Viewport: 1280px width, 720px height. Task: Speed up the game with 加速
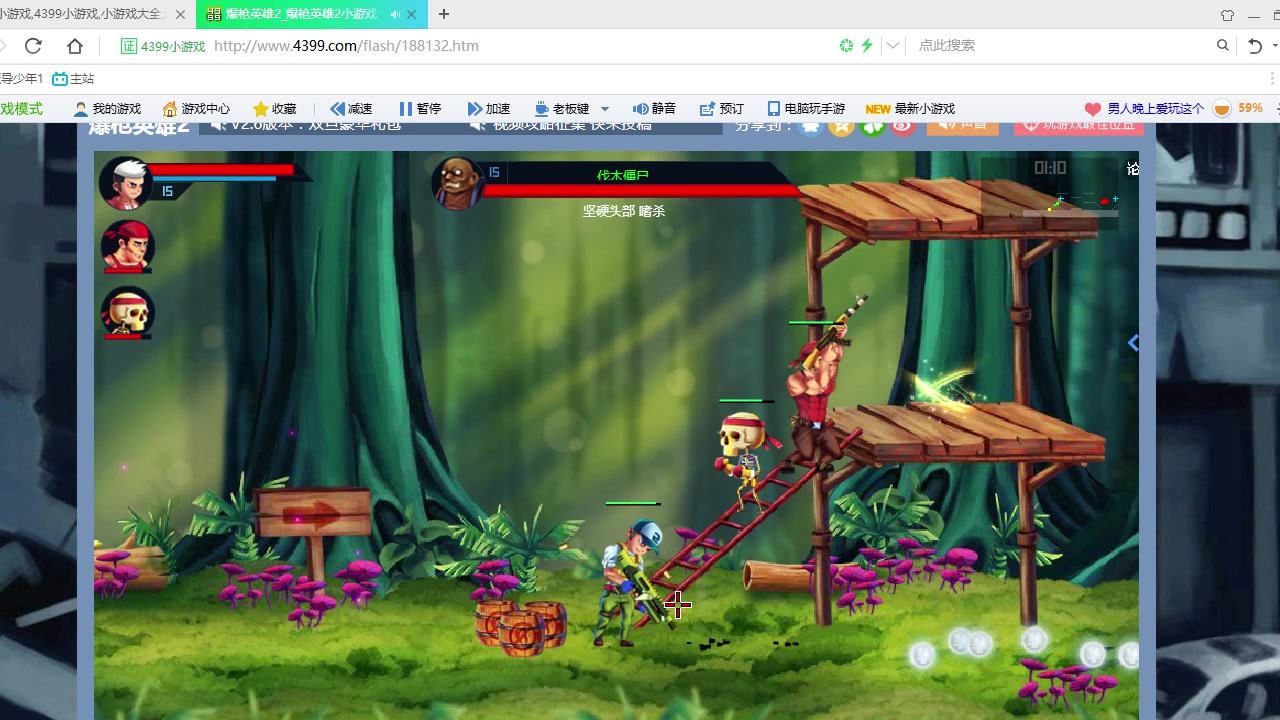[x=489, y=109]
